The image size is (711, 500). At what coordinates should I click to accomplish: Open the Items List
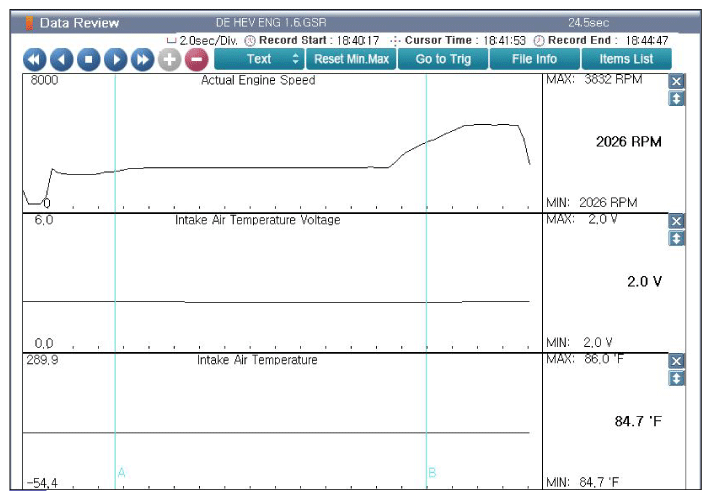(626, 59)
